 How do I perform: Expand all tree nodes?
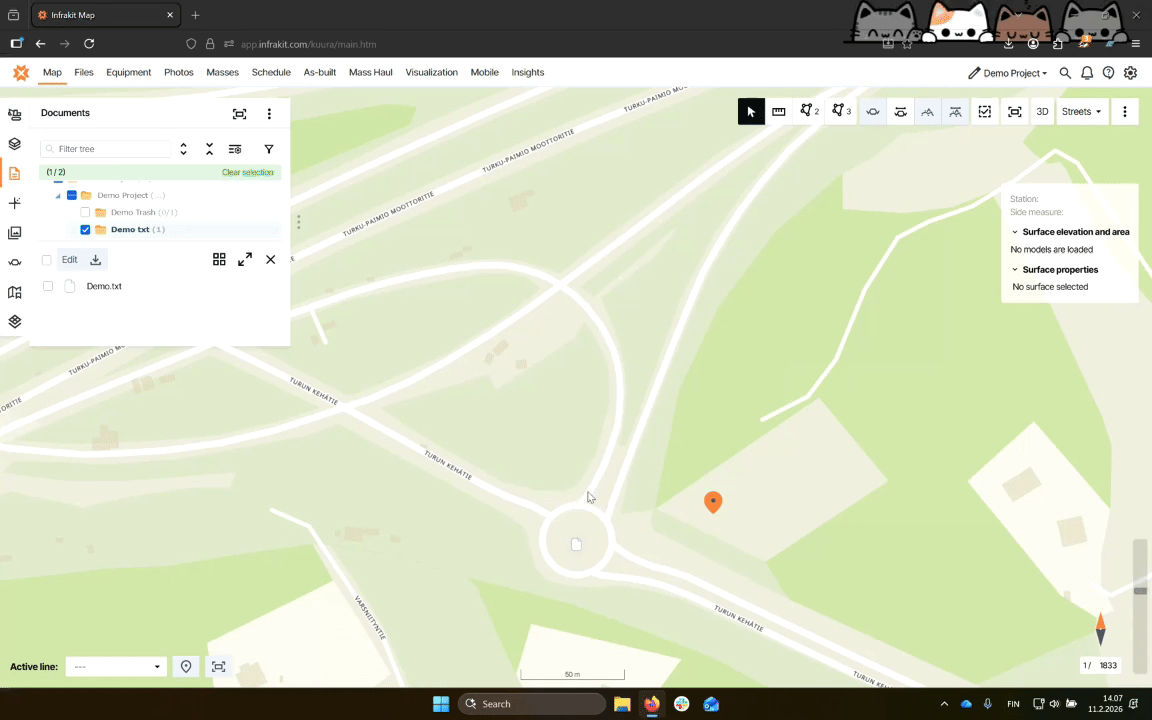[184, 149]
